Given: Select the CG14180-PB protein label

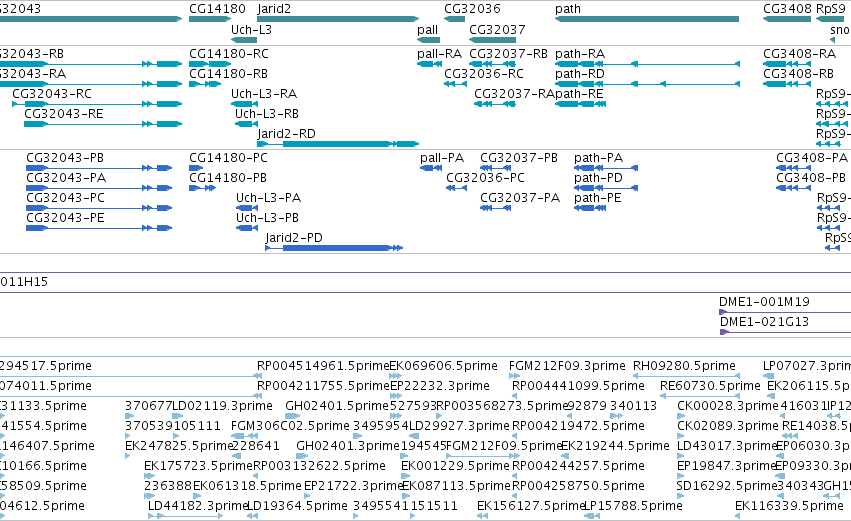Looking at the screenshot, I should point(227,178).
